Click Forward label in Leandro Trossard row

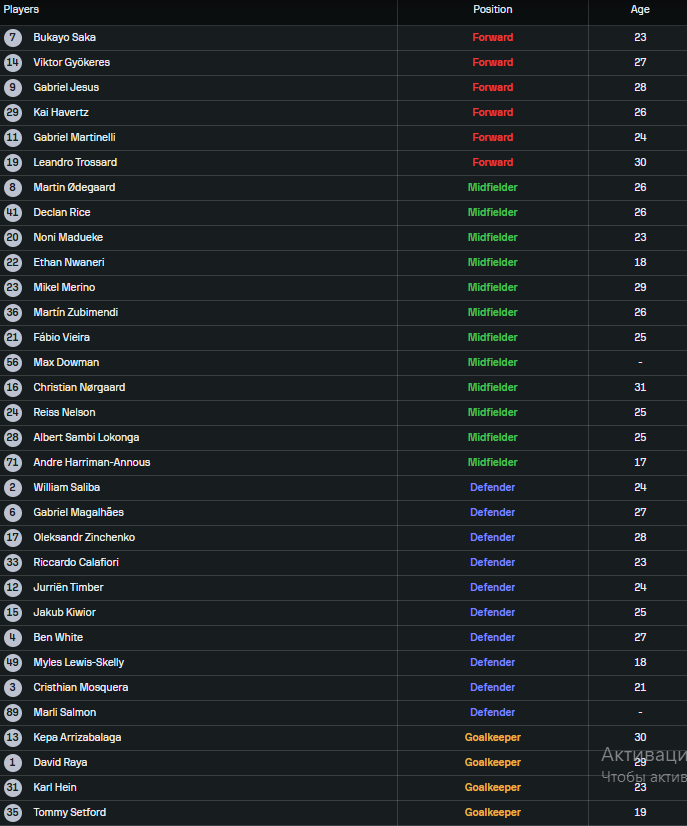click(492, 162)
